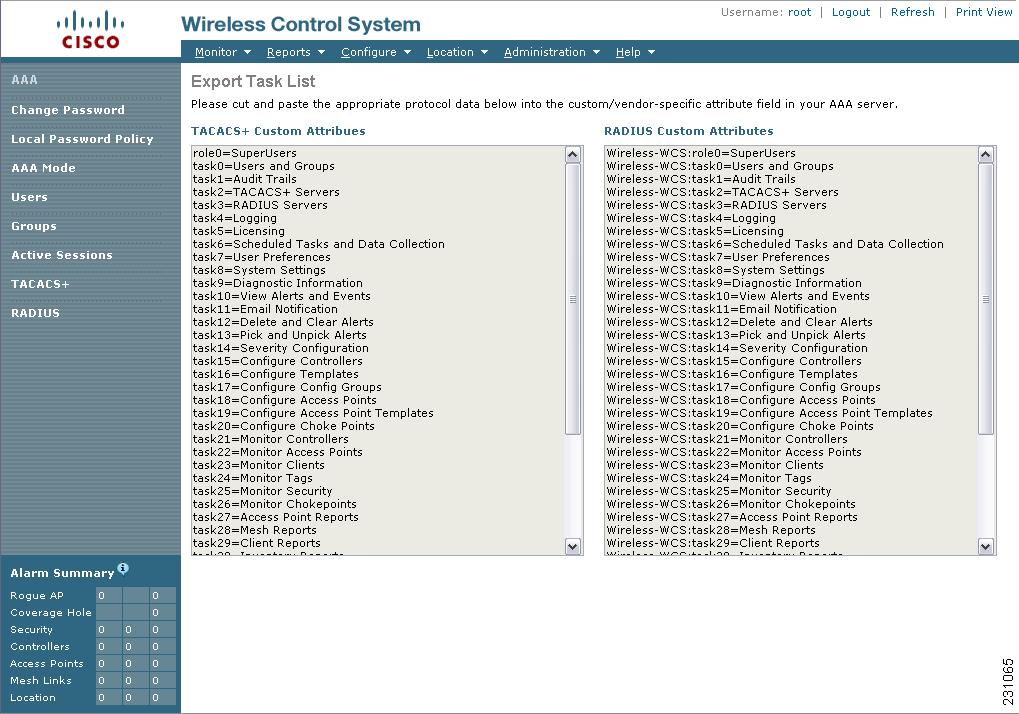Click the TACACS+ list scrollbar thumb
The width and height of the screenshot is (1019, 714).
click(573, 299)
